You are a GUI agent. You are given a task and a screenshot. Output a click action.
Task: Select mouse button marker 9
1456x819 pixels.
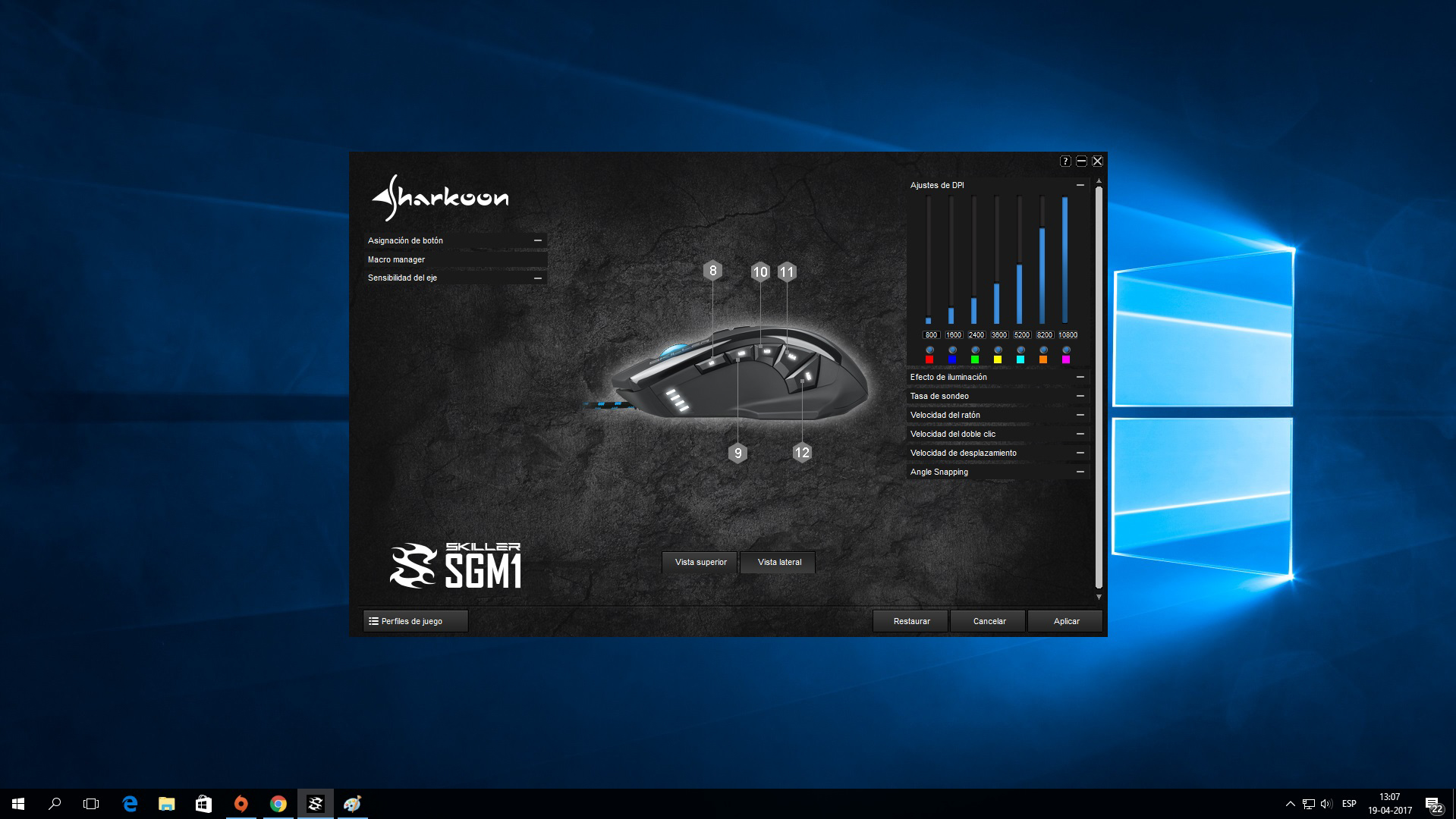(737, 453)
